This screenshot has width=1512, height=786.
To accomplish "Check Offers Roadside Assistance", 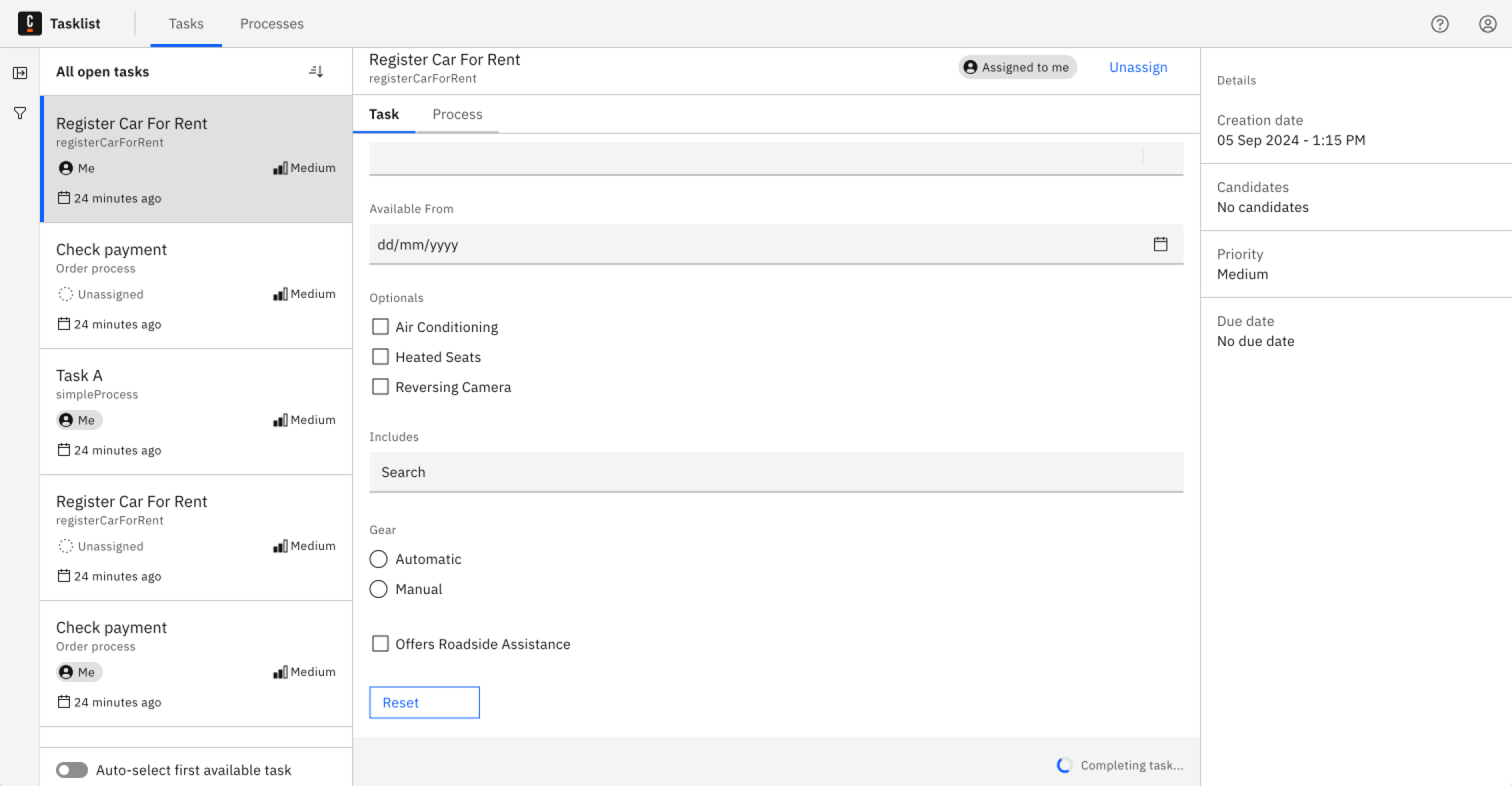I will 380,643.
